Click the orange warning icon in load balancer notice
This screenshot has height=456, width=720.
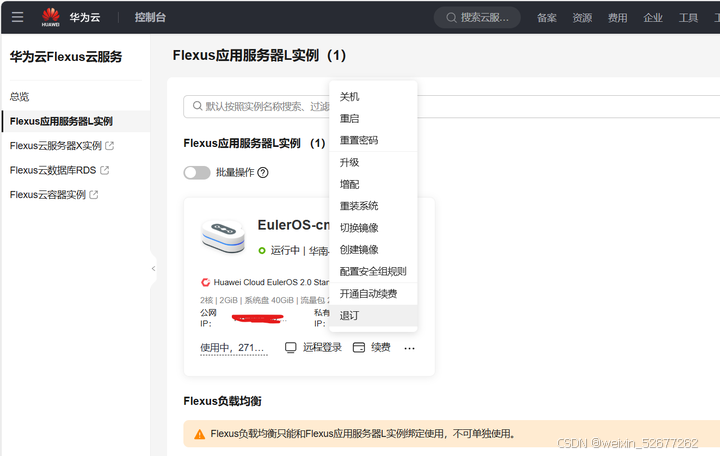pos(199,434)
